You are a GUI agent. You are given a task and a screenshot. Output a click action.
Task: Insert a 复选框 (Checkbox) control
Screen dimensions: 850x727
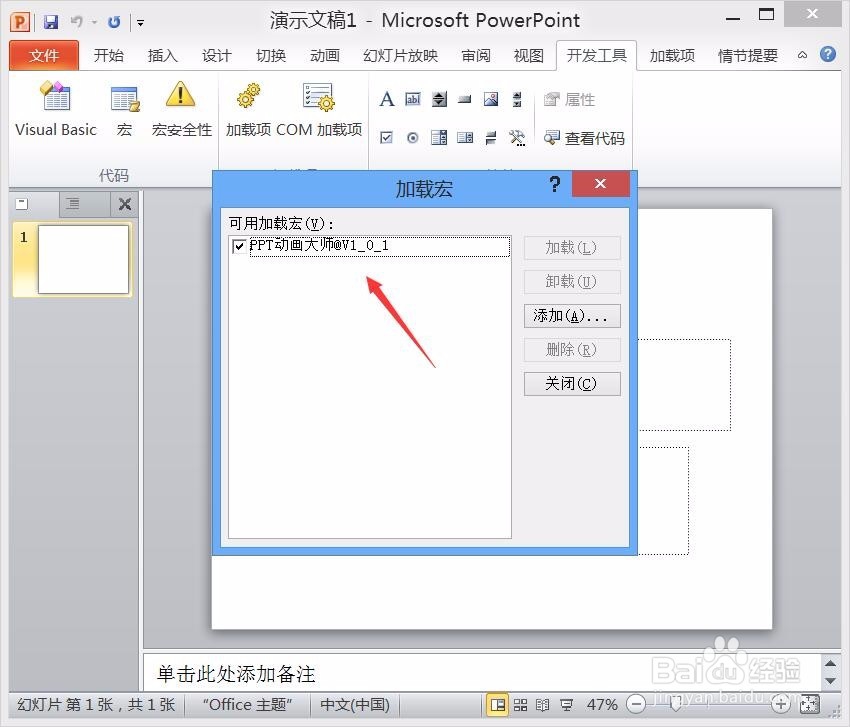coord(387,137)
